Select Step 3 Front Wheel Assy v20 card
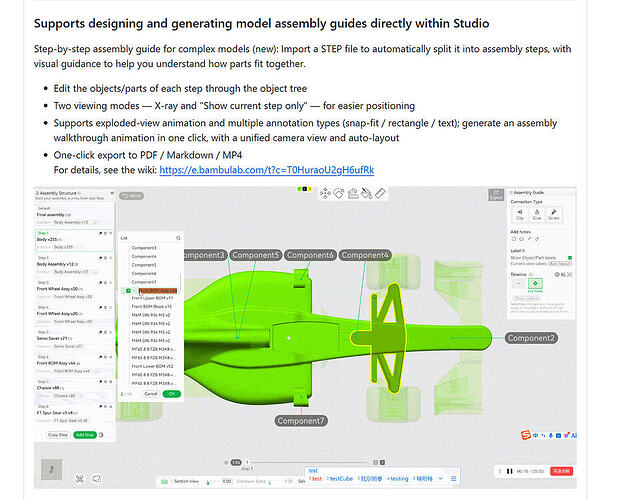 click(75, 289)
